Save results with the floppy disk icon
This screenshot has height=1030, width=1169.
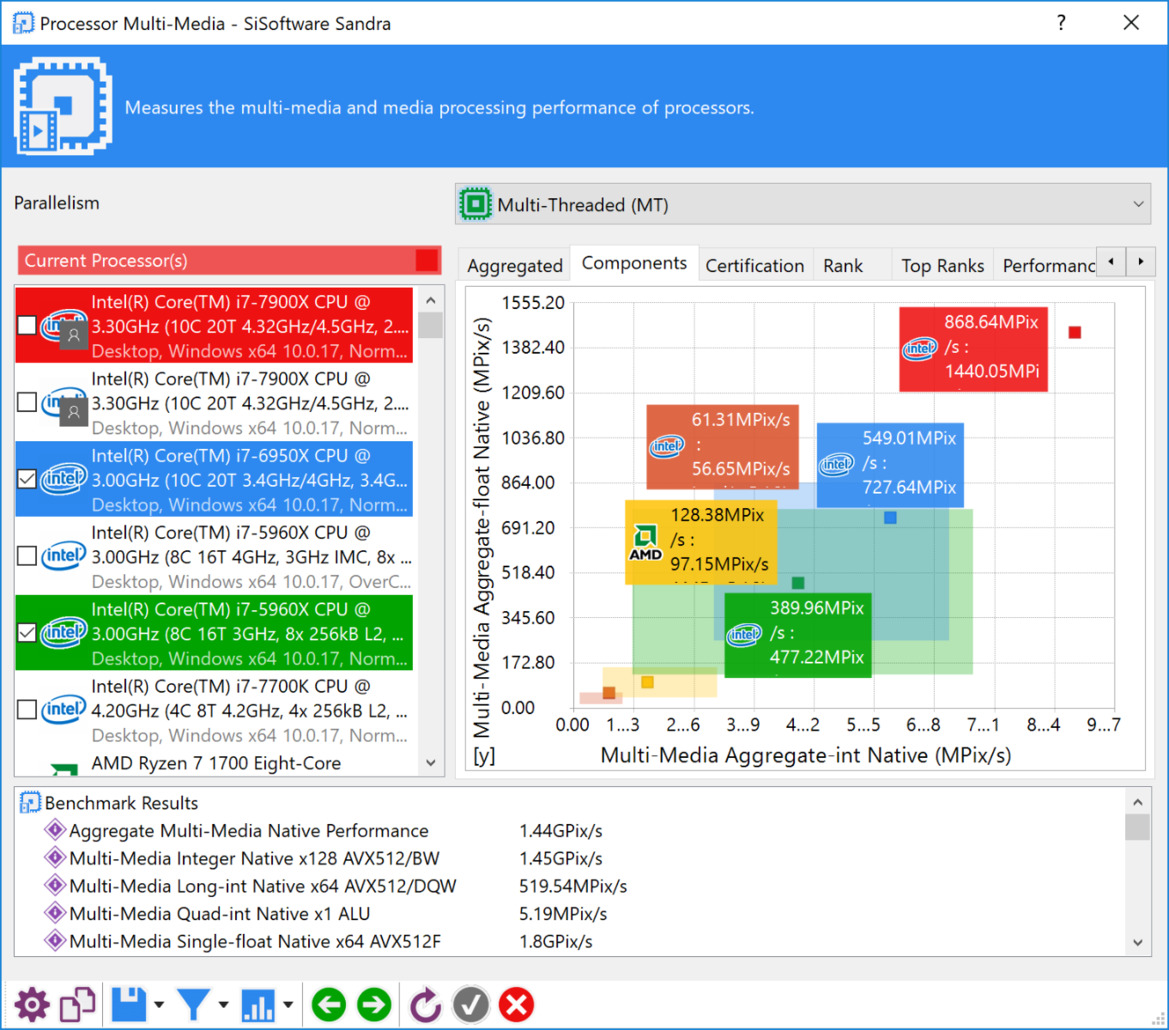pos(129,1005)
